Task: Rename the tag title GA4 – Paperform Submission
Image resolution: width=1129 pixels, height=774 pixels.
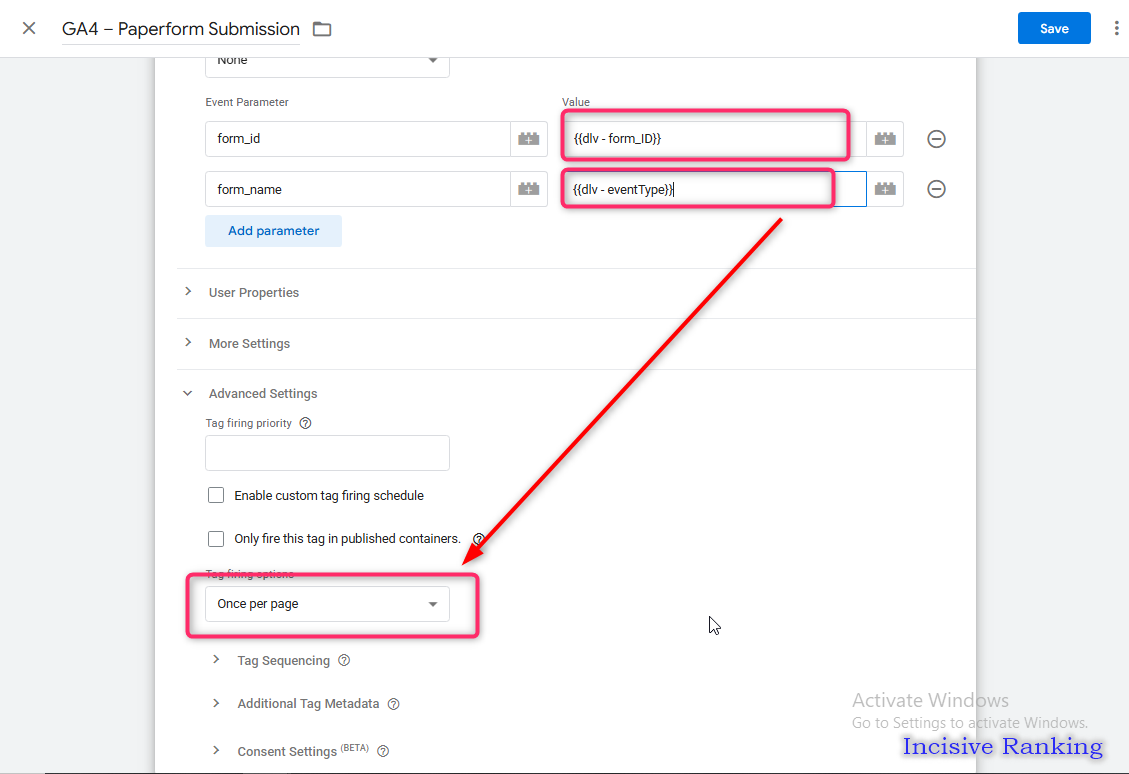Action: pyautogui.click(x=181, y=30)
